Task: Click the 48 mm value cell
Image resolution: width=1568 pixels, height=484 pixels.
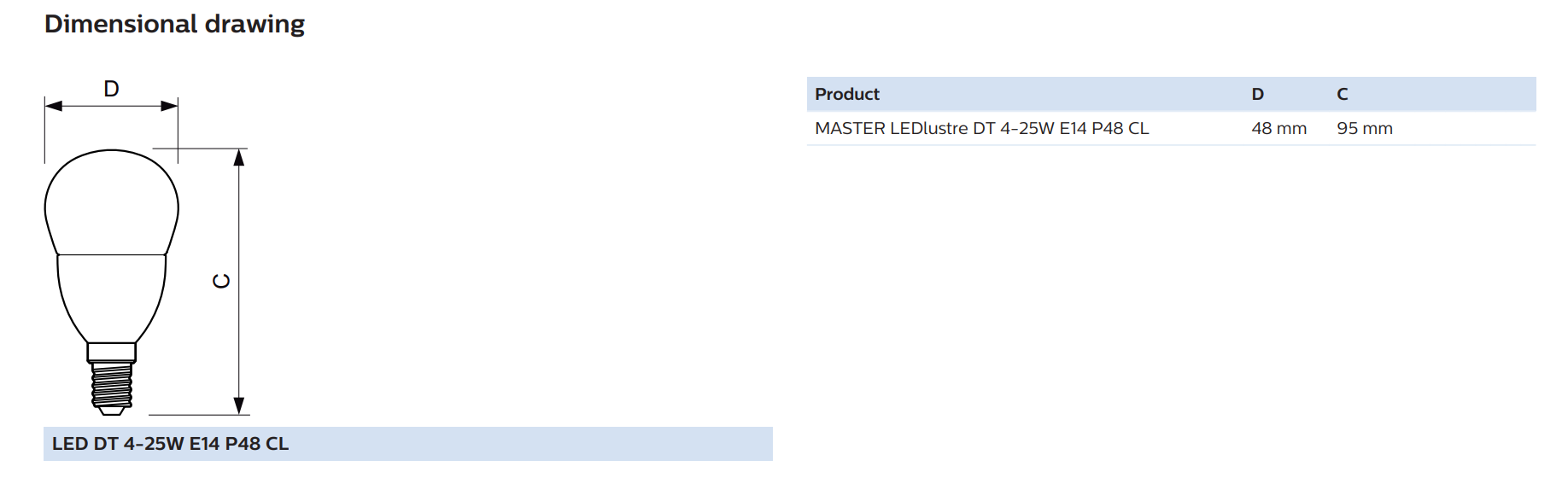Action: 1278,128
